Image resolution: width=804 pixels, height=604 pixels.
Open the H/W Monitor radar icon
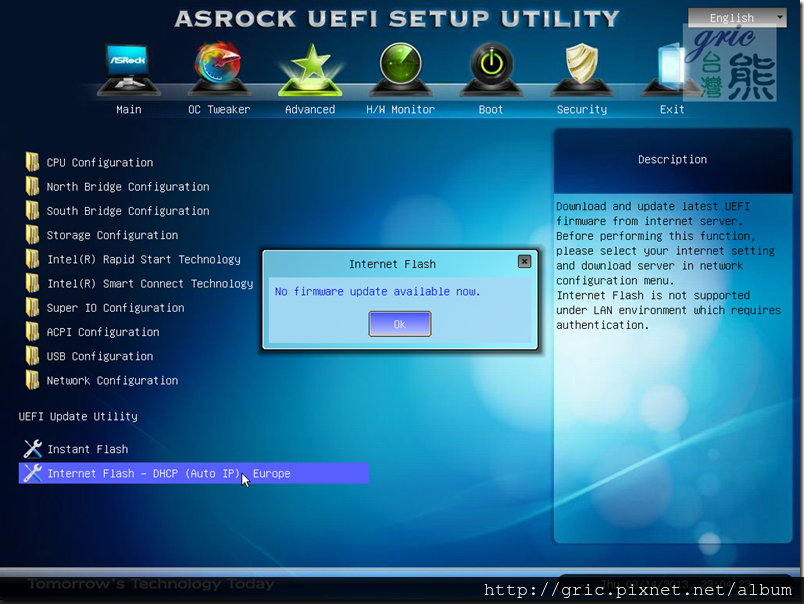[x=400, y=70]
